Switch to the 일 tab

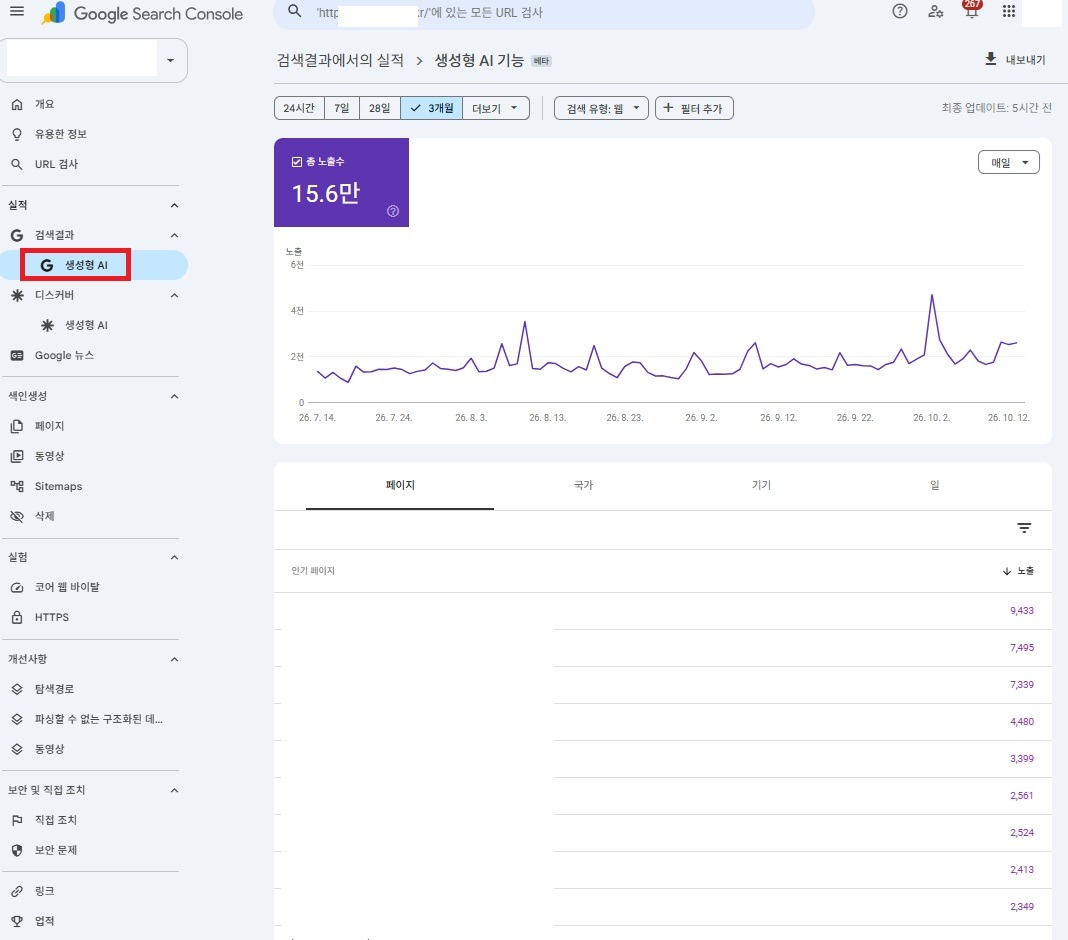tap(934, 485)
